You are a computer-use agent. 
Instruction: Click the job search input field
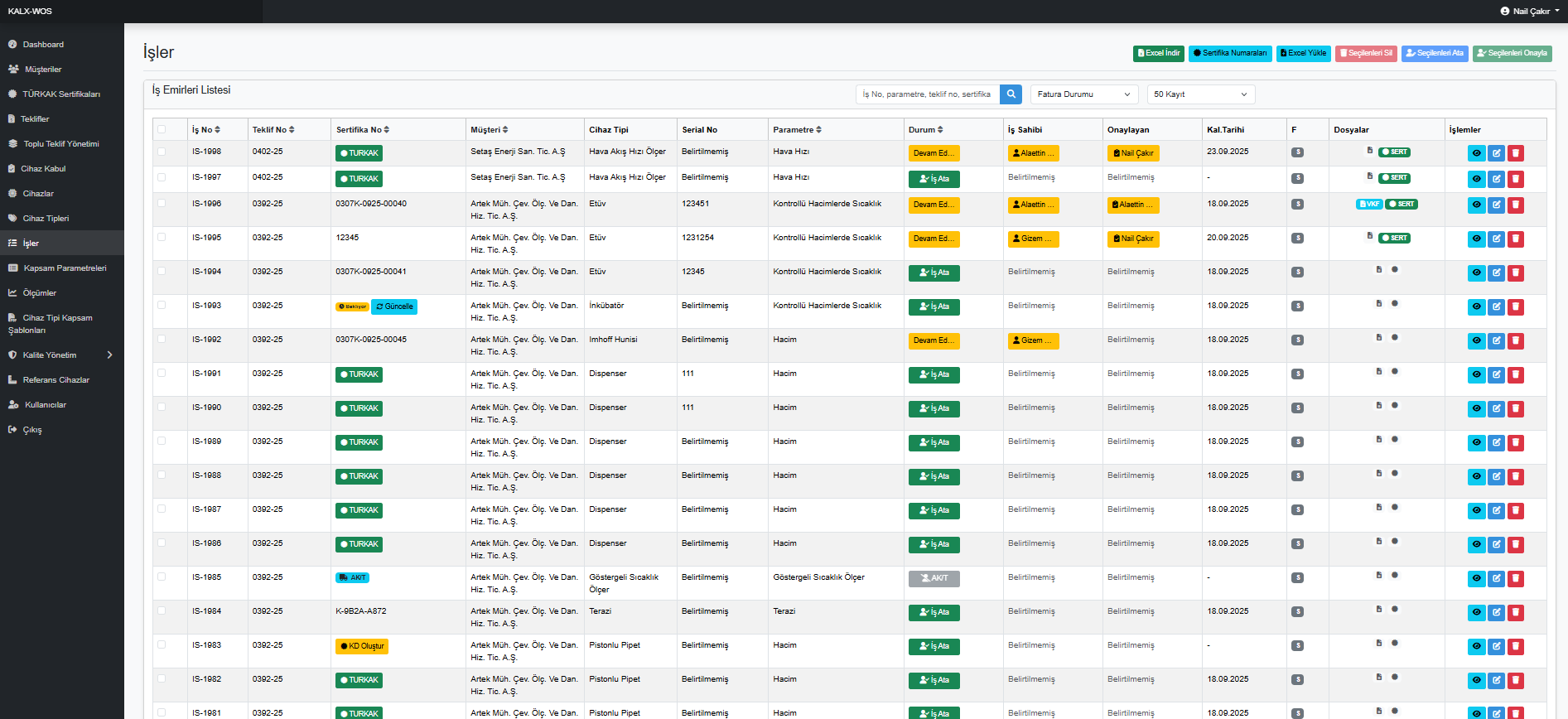click(x=928, y=94)
